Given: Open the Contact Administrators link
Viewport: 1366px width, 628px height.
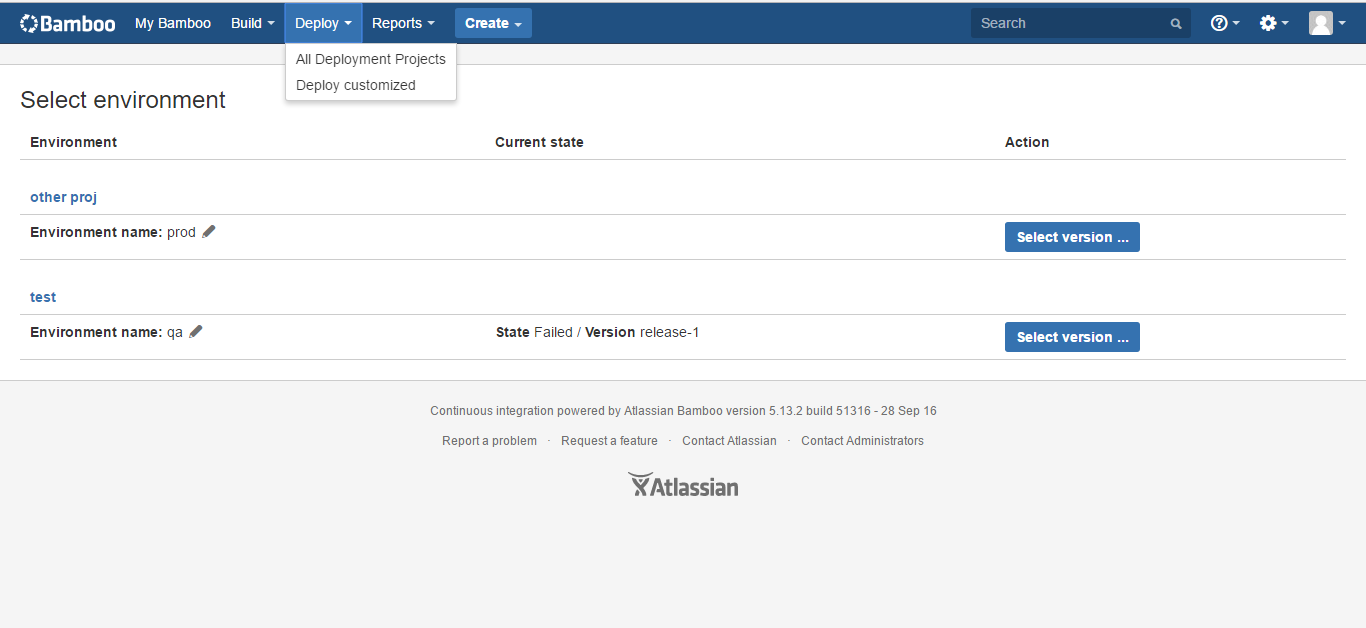Looking at the screenshot, I should (x=862, y=441).
